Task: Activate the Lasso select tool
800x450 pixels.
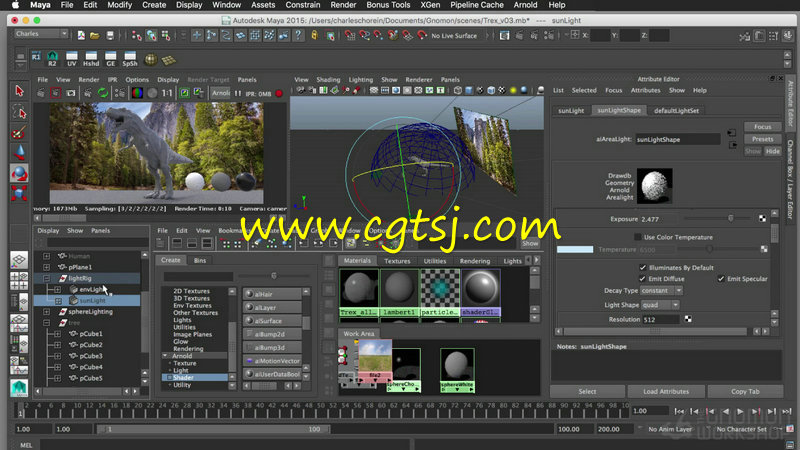Action: (x=19, y=112)
